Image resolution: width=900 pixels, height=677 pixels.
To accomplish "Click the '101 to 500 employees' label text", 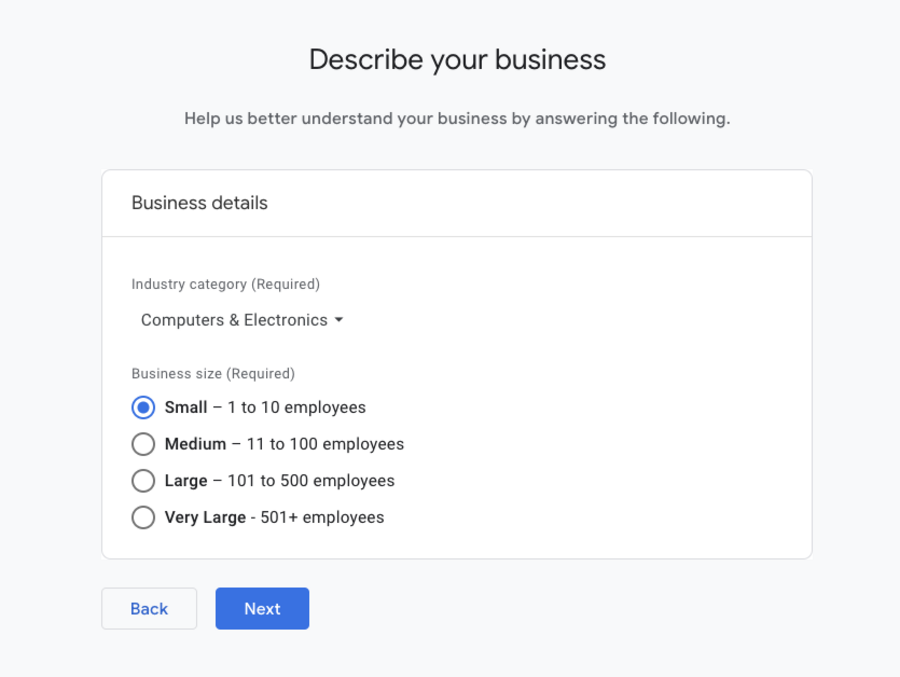I will pyautogui.click(x=311, y=481).
